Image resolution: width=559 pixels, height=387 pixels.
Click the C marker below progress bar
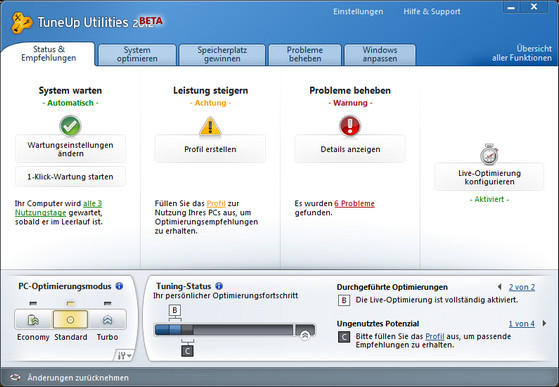point(187,351)
